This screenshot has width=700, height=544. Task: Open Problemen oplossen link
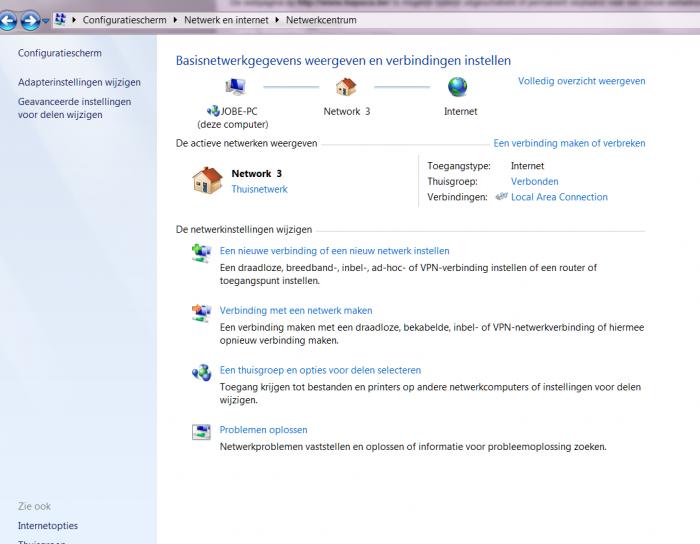[x=263, y=430]
